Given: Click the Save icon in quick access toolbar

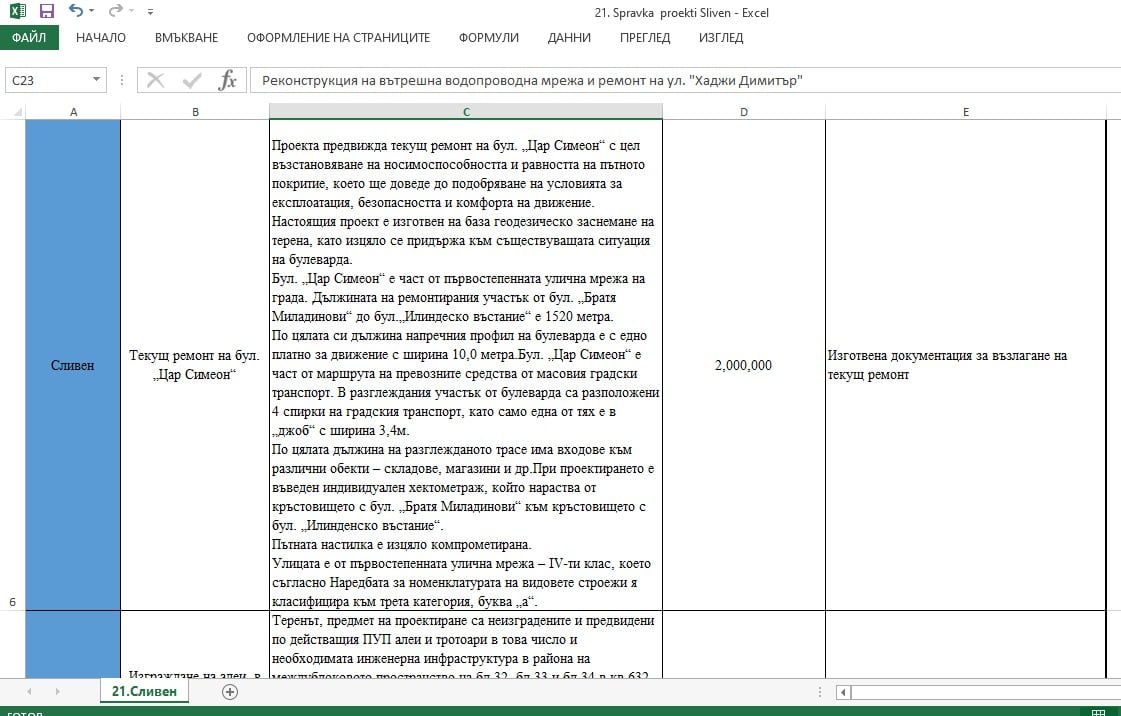Looking at the screenshot, I should pos(46,12).
